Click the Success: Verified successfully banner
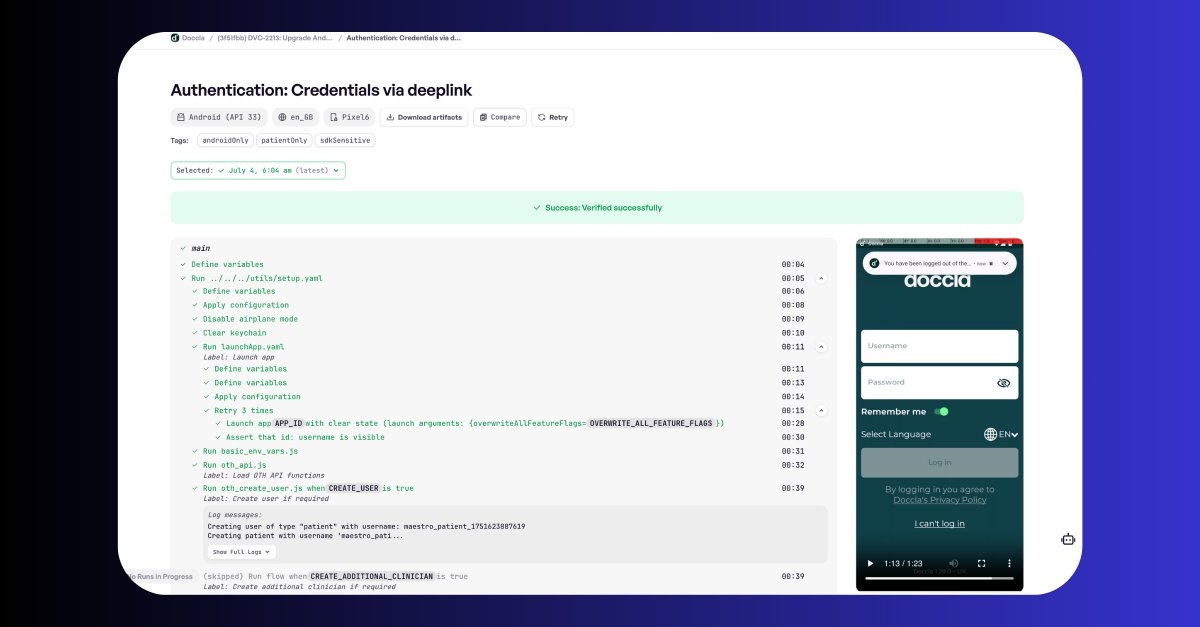This screenshot has width=1200, height=627. click(597, 208)
